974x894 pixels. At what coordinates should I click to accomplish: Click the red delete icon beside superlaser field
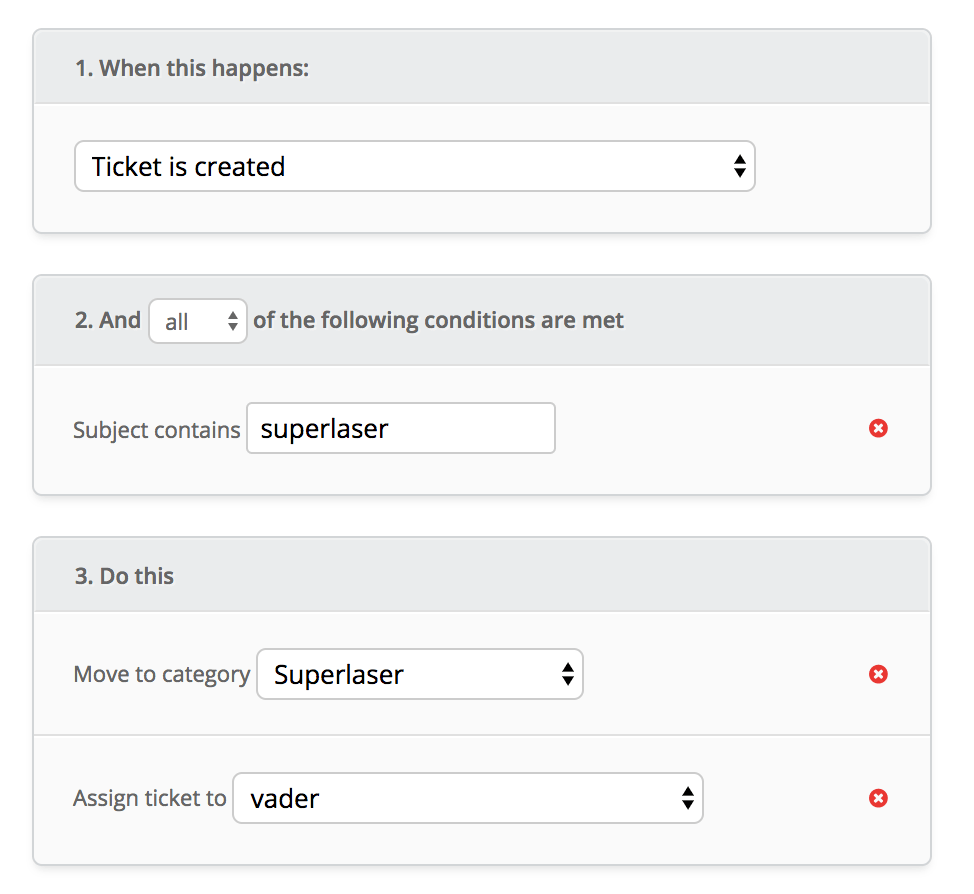(878, 428)
